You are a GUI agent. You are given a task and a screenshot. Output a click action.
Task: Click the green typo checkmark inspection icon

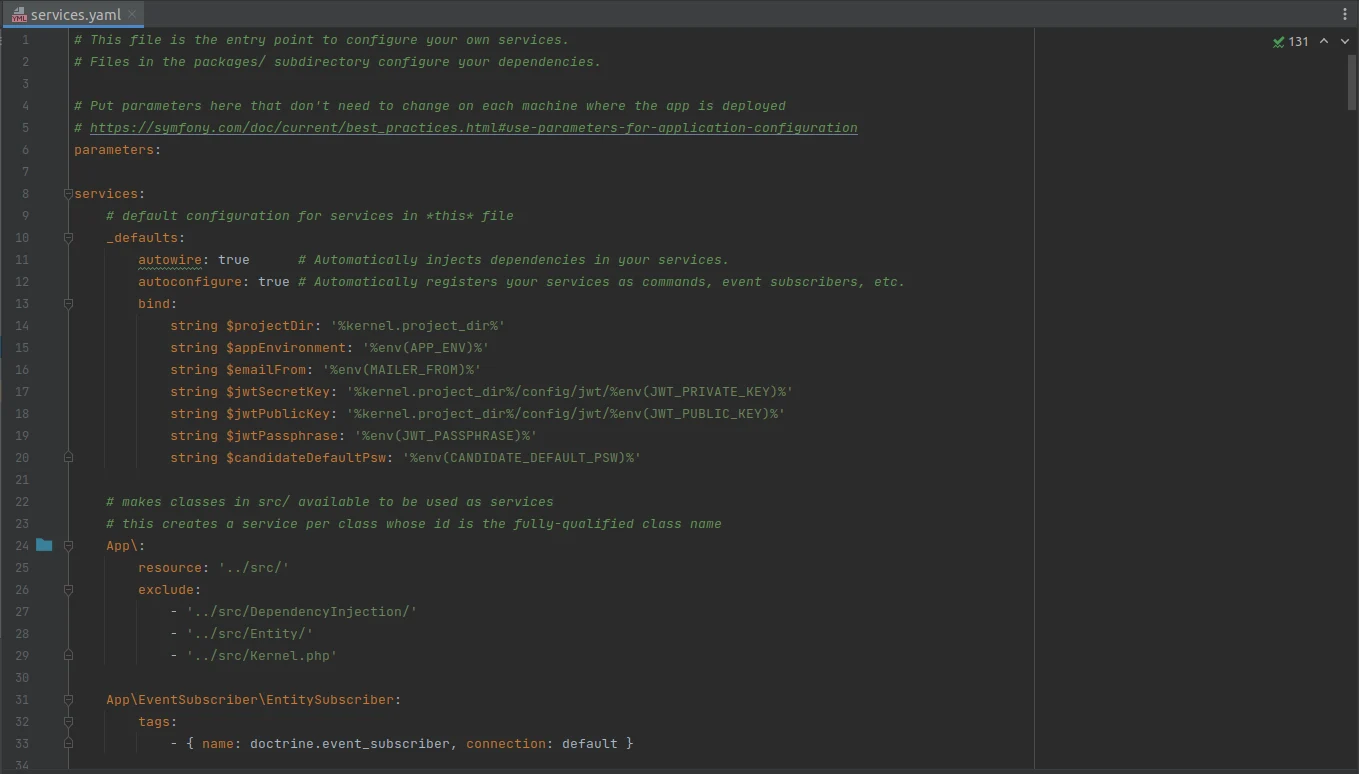[x=1278, y=42]
